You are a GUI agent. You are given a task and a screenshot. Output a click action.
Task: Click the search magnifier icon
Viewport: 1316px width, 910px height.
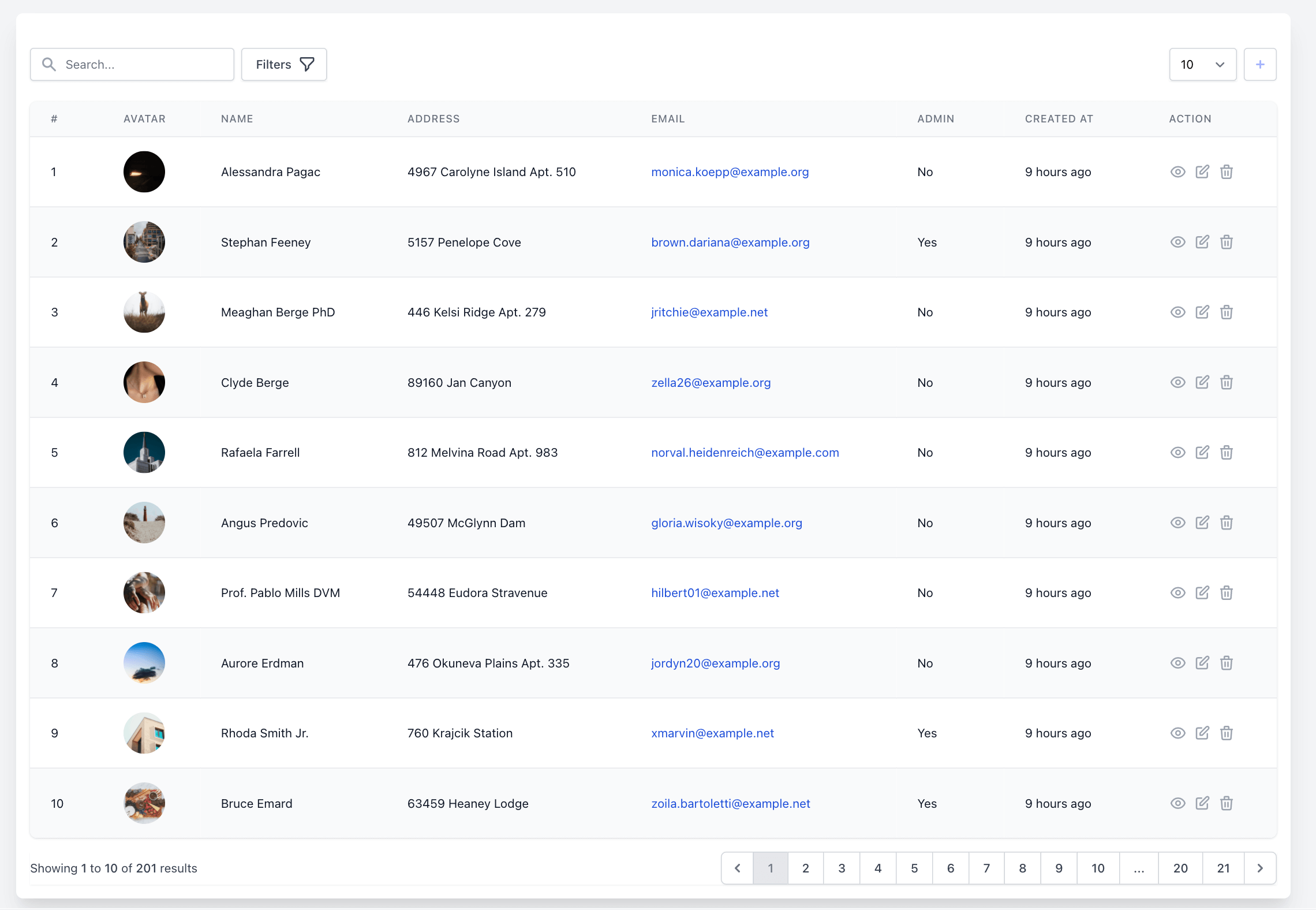pyautogui.click(x=49, y=64)
